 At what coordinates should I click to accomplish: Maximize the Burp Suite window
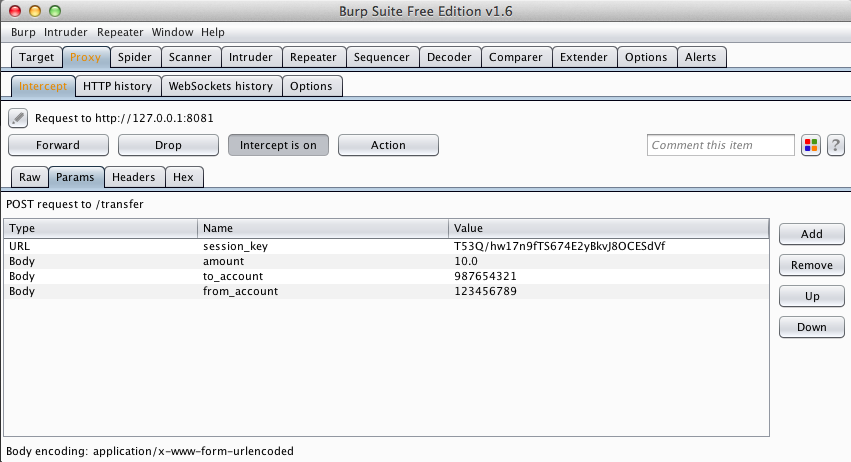tap(55, 11)
